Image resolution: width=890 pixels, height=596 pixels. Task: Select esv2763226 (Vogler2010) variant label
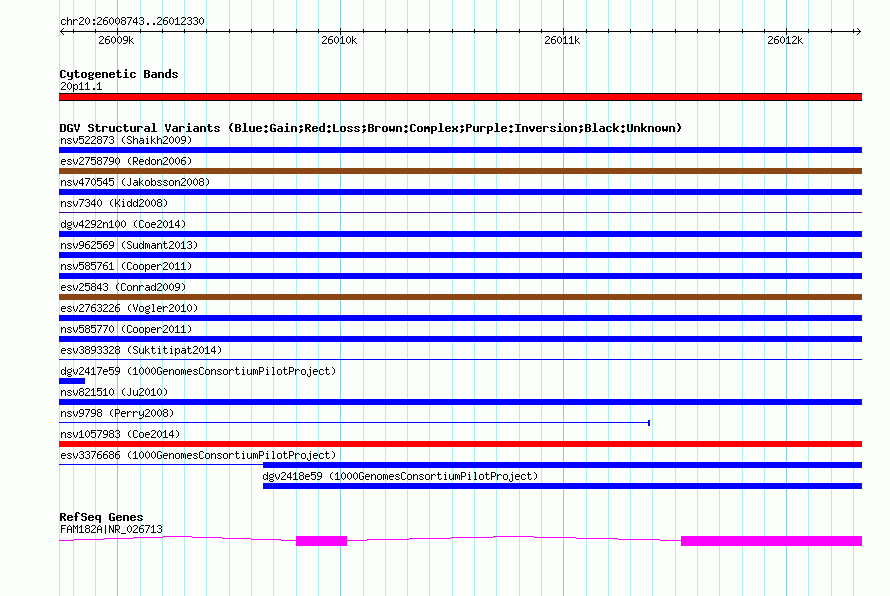[x=129, y=308]
